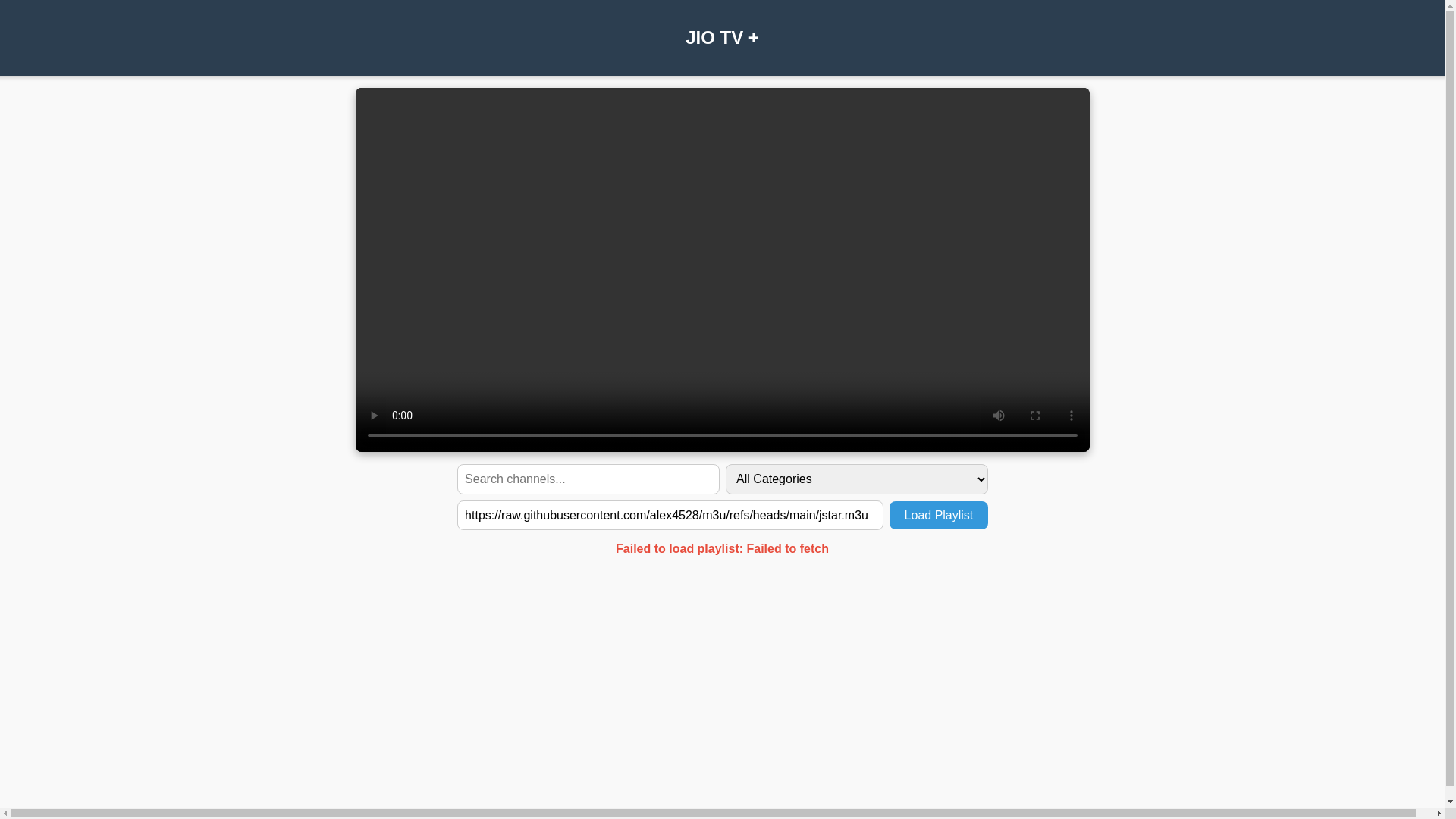The height and width of the screenshot is (819, 1456).
Task: Click the vertical scrollbar down arrow
Action: (1451, 802)
